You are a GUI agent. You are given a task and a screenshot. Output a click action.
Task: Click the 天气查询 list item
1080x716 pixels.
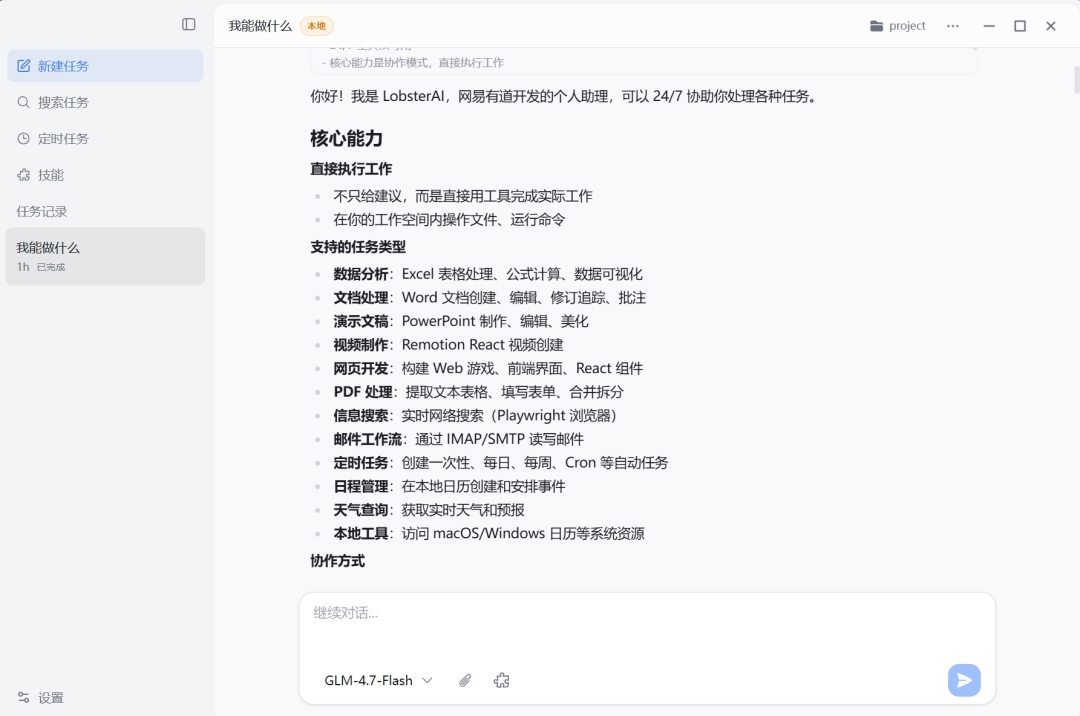click(429, 509)
